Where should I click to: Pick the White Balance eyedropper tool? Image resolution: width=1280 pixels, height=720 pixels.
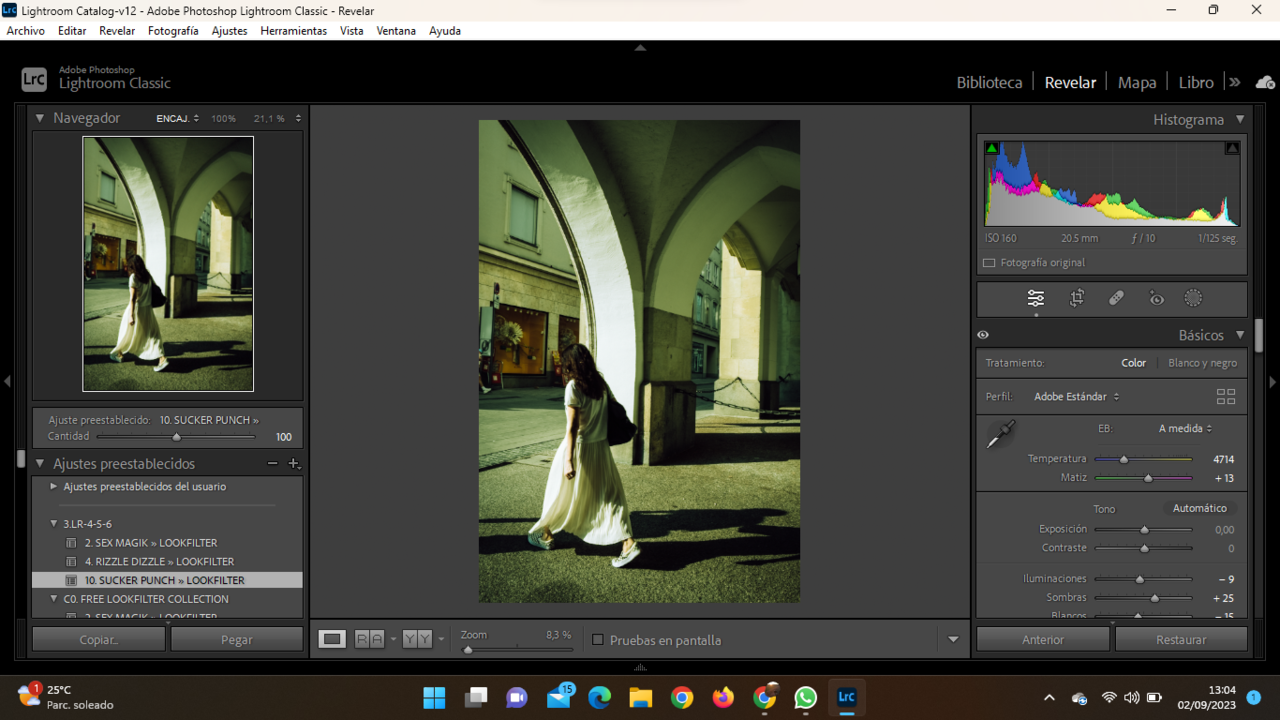tap(1000, 434)
